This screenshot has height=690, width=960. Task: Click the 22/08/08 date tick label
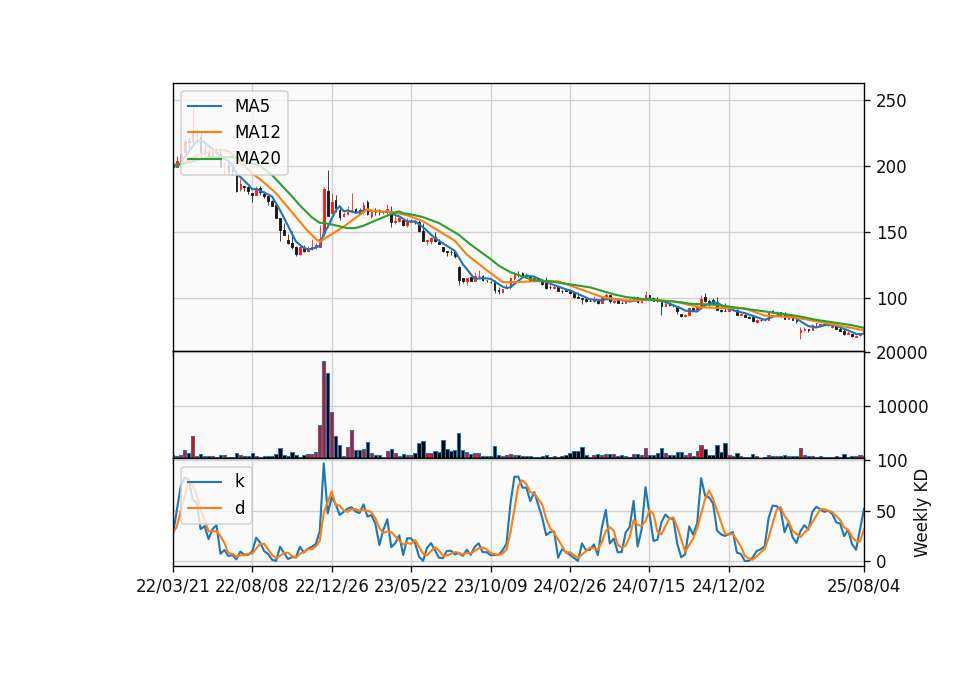click(252, 586)
